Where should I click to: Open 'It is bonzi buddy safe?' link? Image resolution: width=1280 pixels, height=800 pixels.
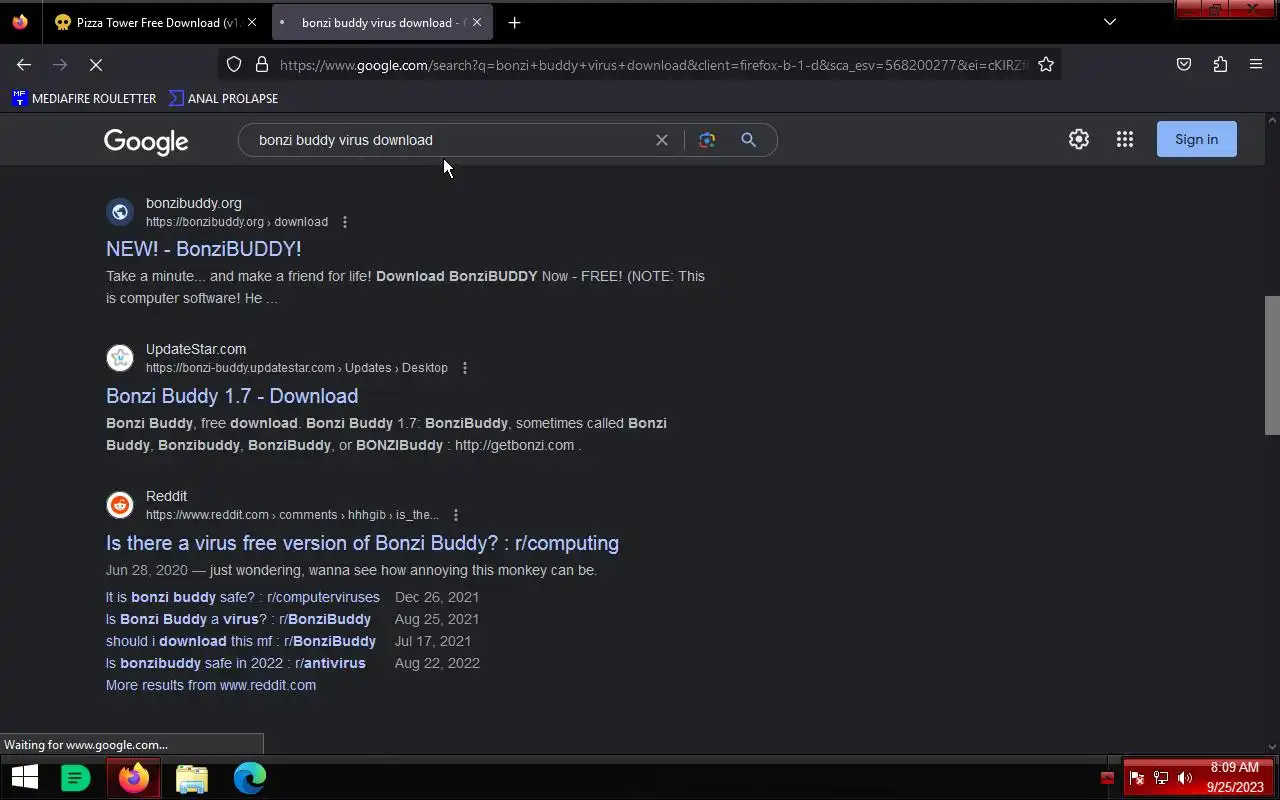click(243, 597)
